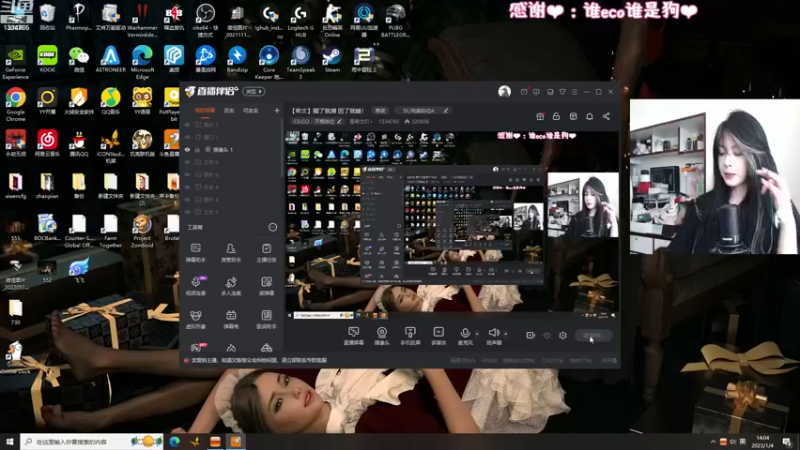Image resolution: width=800 pixels, height=450 pixels.
Task: Toggle visibility eye of 文本 6 source
Action: click(187, 162)
